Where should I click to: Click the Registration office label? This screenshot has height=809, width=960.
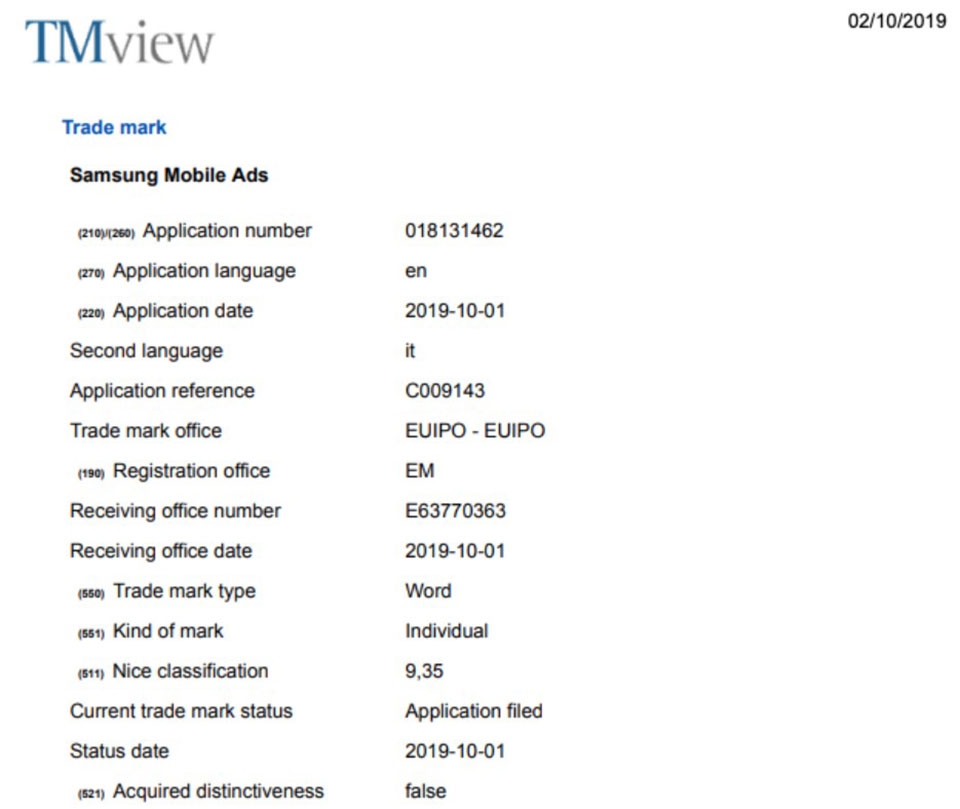tap(192, 471)
